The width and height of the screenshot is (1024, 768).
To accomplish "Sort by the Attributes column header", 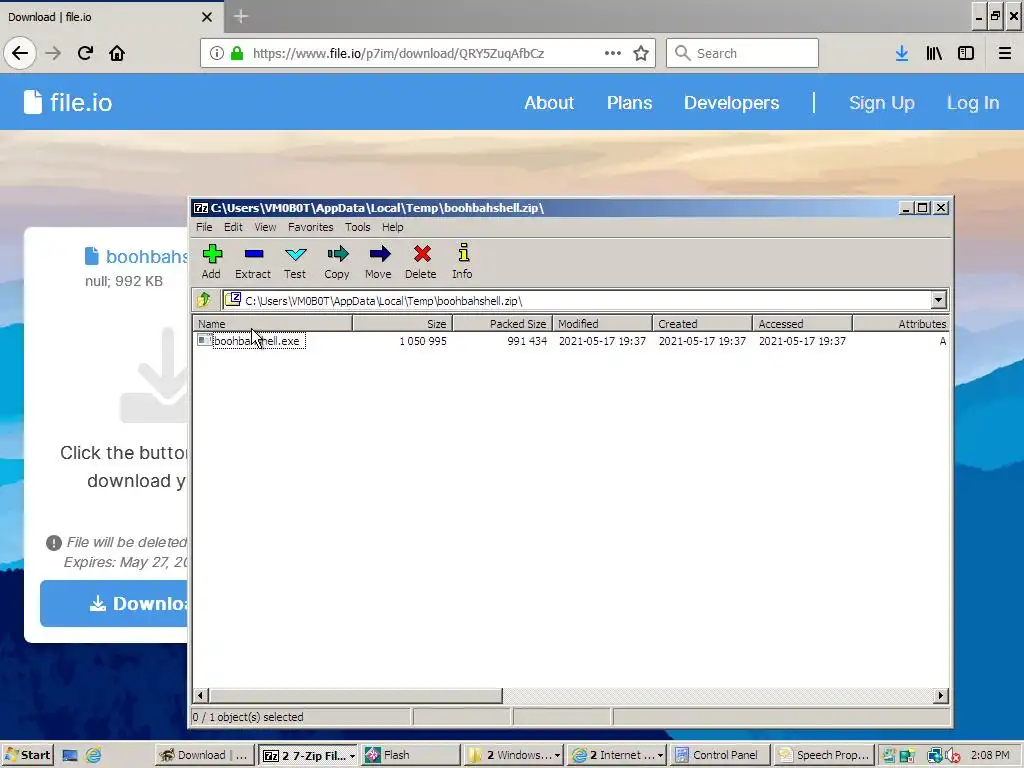I will [901, 323].
